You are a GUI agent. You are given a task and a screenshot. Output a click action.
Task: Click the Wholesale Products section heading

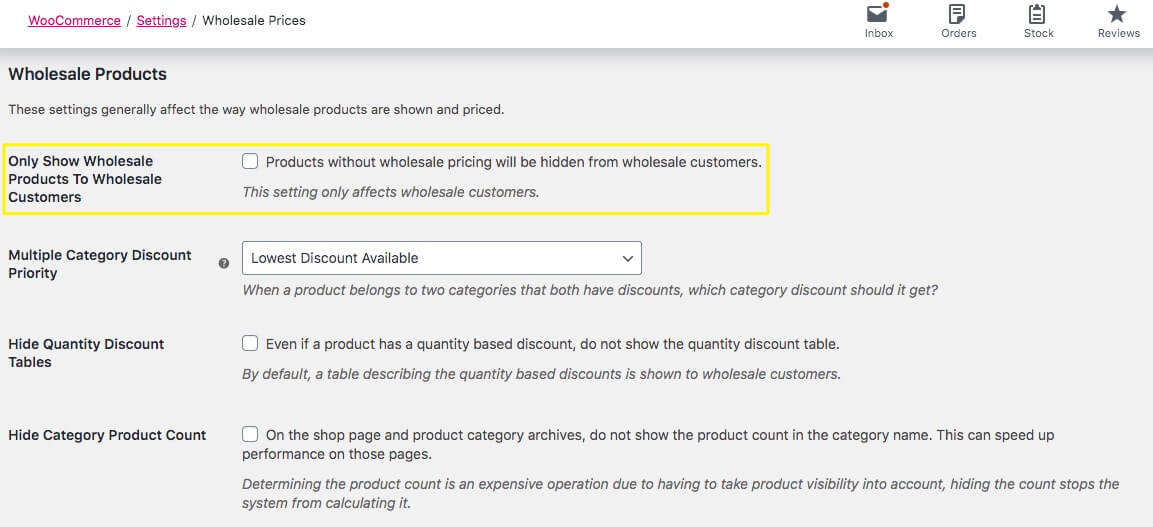pyautogui.click(x=87, y=74)
